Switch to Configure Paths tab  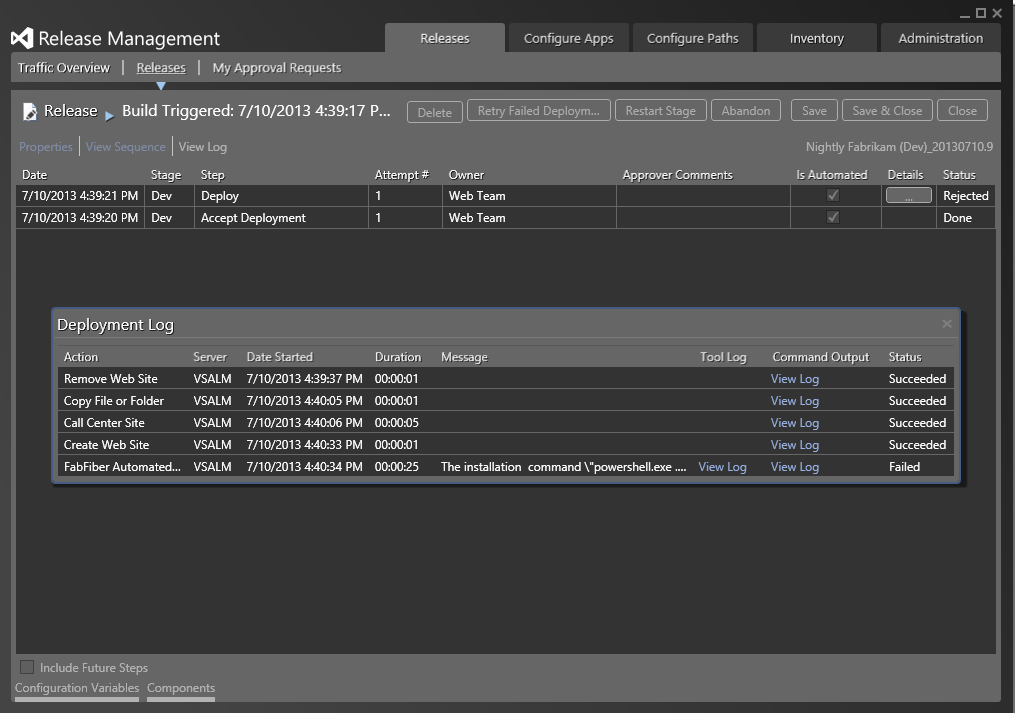pyautogui.click(x=693, y=38)
